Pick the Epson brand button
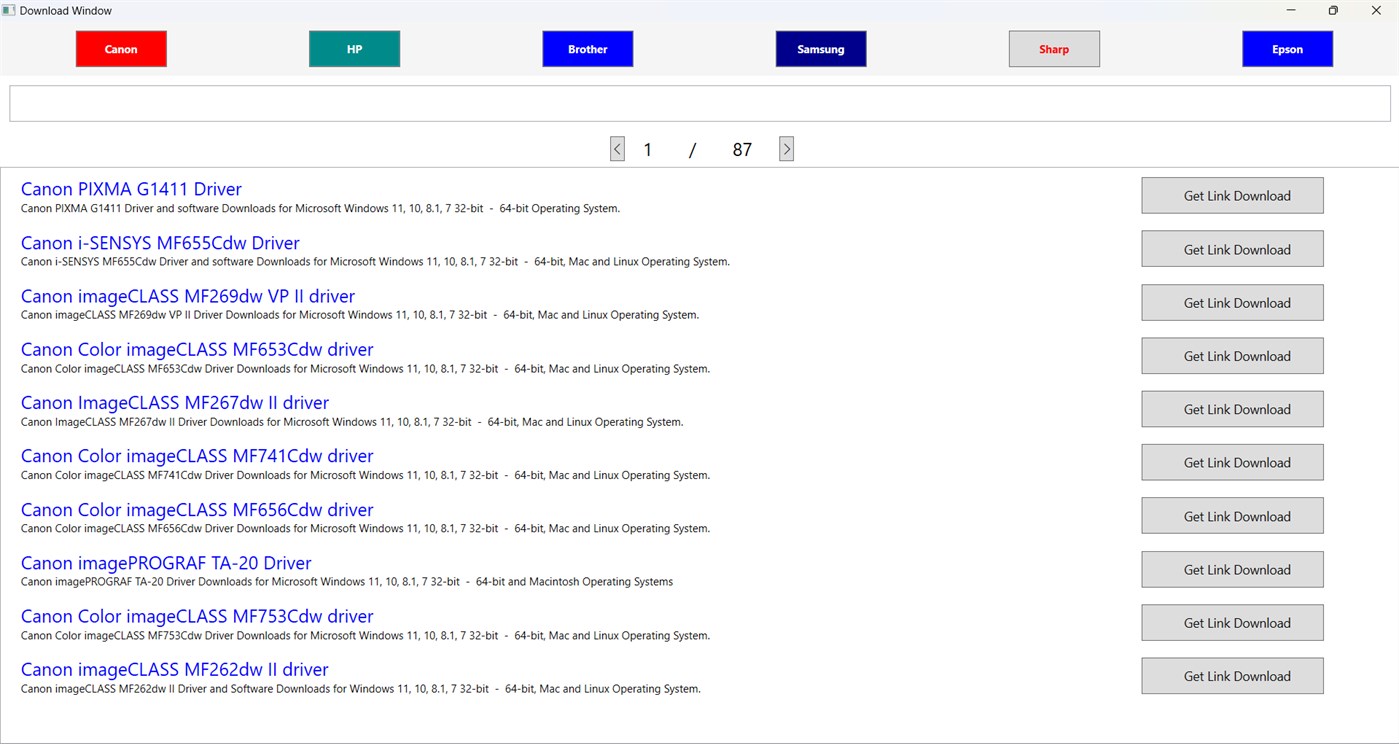 pos(1287,49)
